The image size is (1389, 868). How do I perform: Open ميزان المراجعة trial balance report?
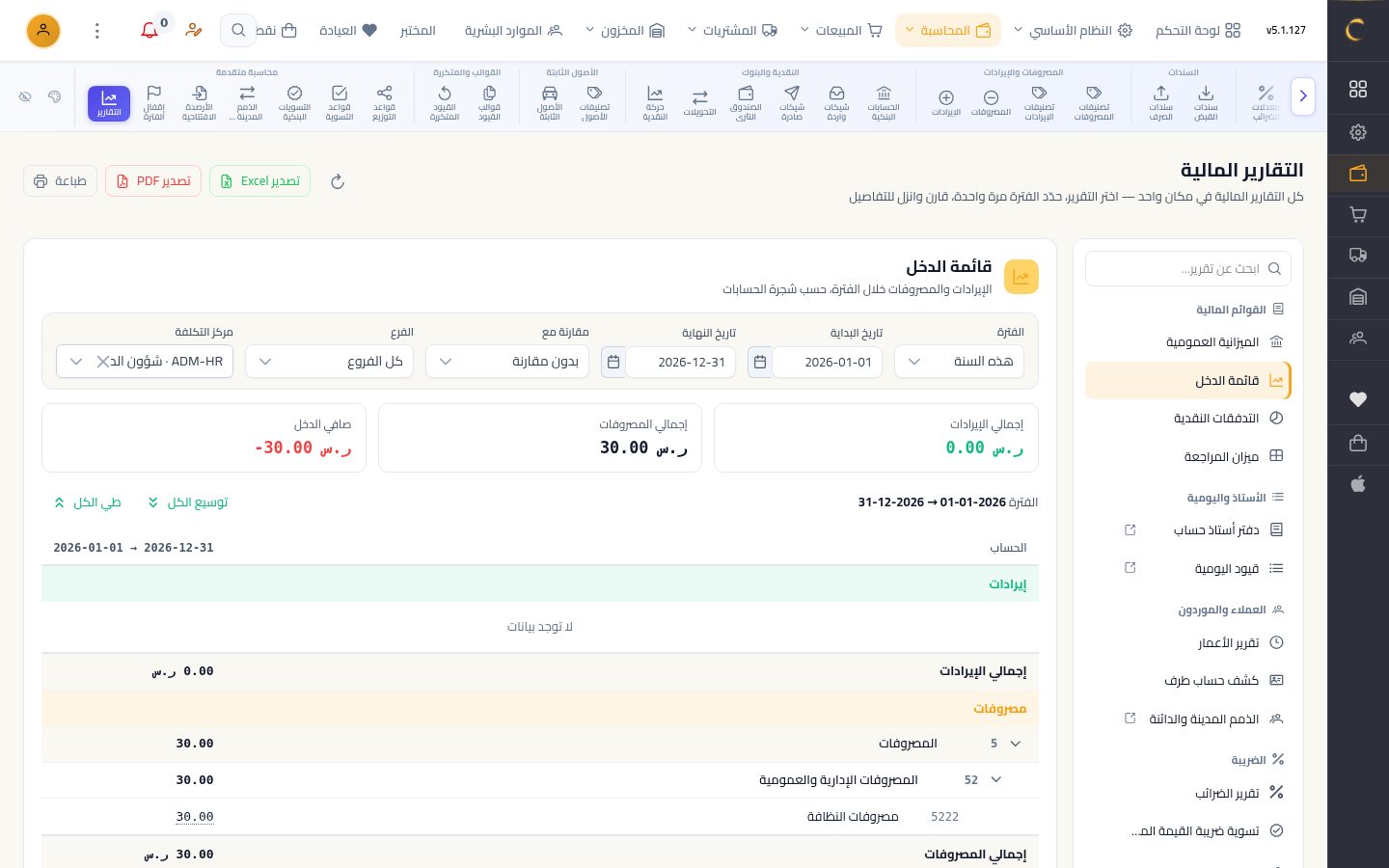[x=1188, y=457]
